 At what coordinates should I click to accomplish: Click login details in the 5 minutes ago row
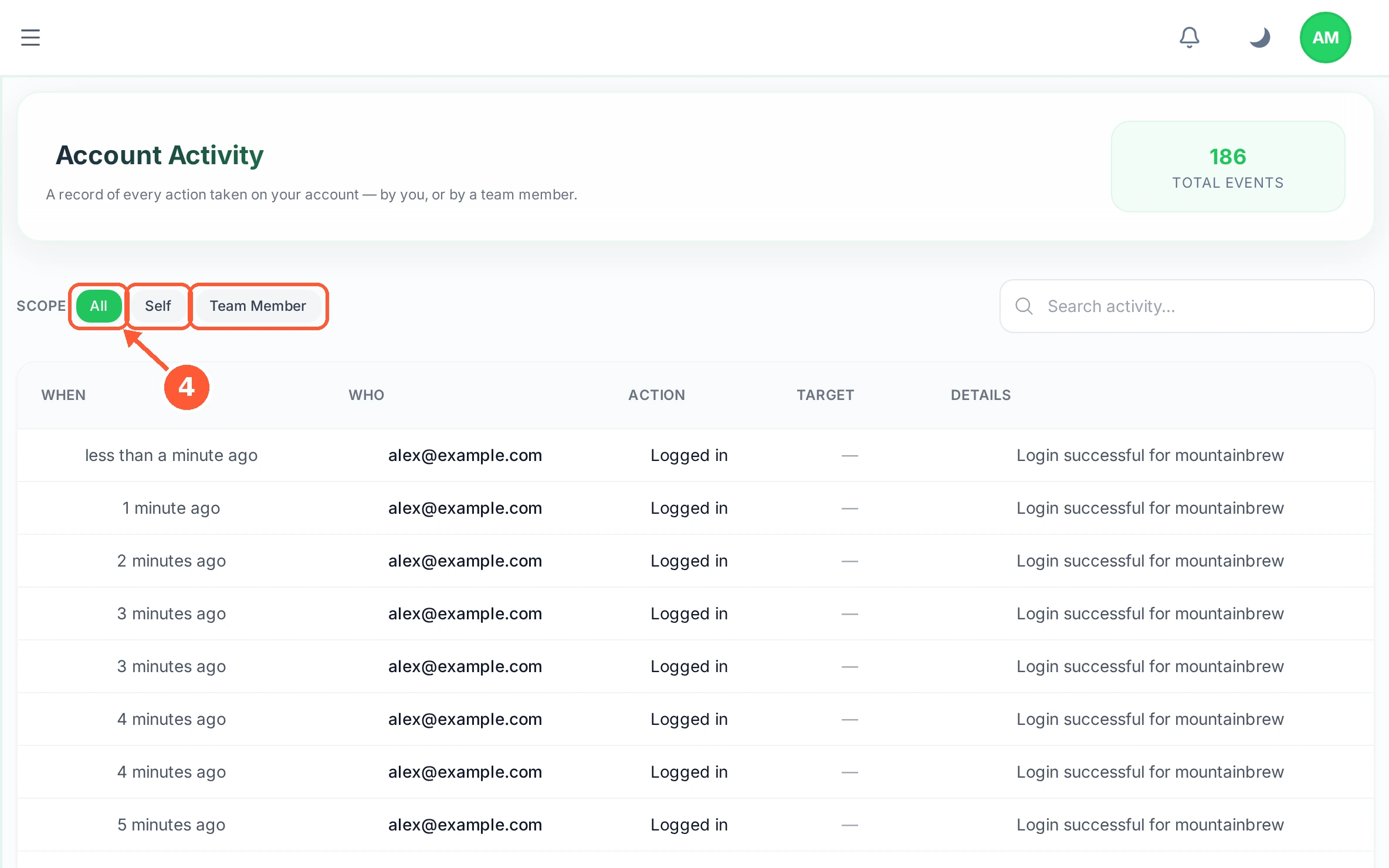[1150, 825]
